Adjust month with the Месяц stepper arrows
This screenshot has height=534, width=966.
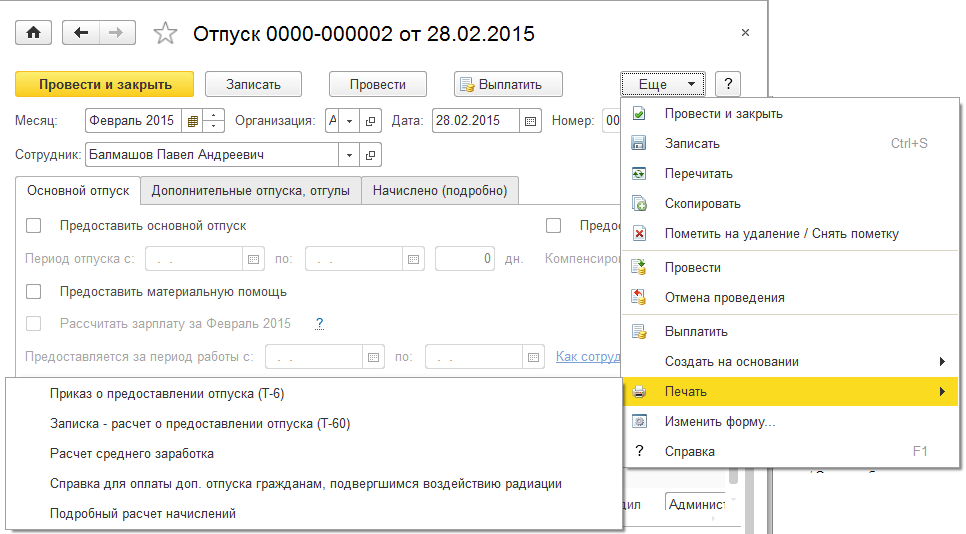pos(213,121)
